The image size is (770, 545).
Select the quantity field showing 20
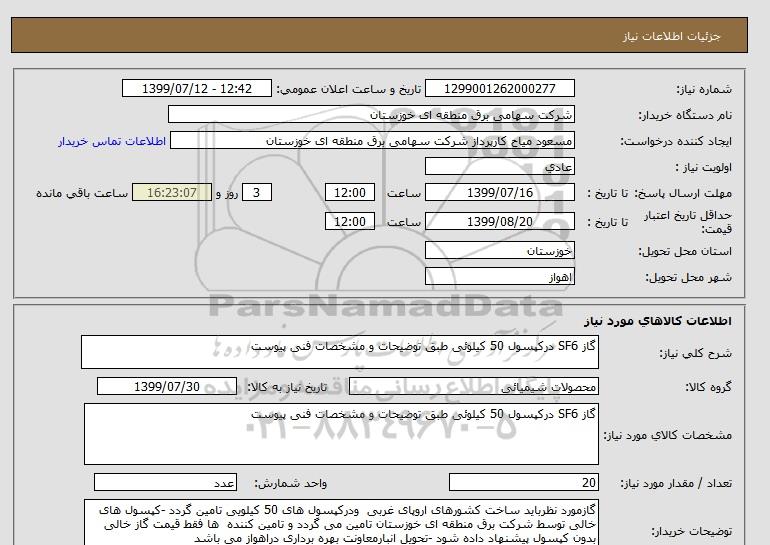(523, 482)
